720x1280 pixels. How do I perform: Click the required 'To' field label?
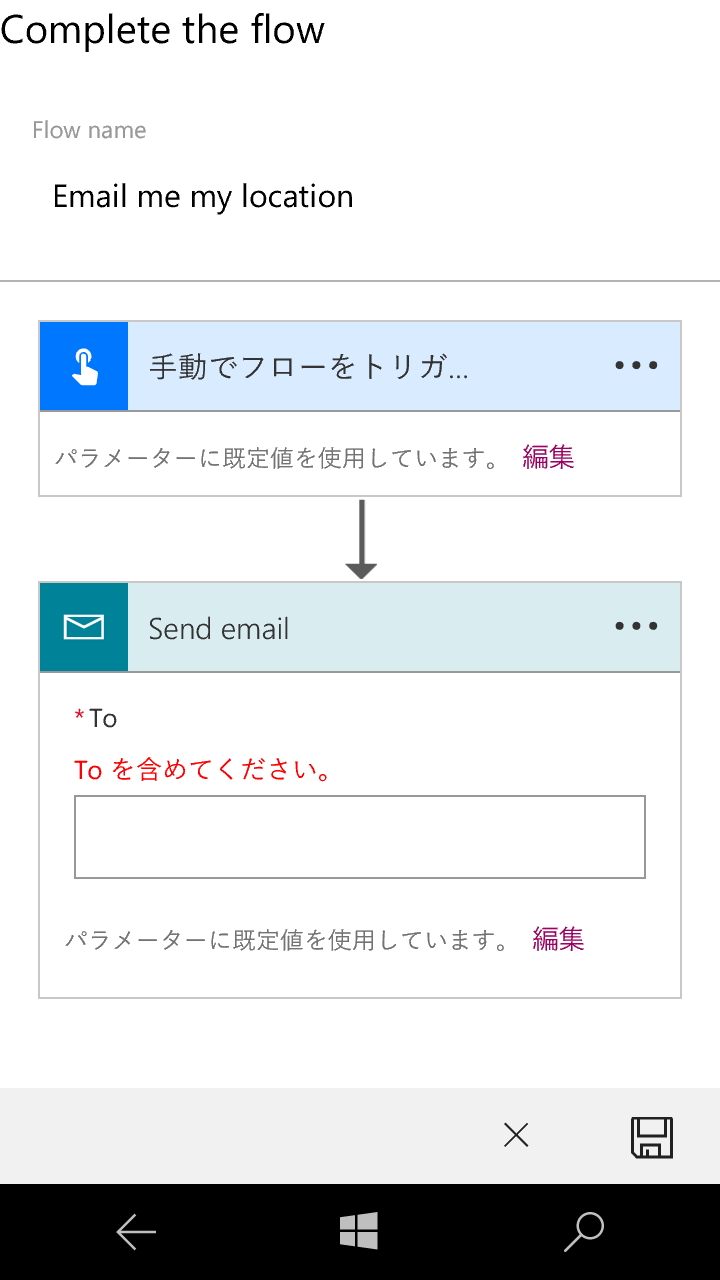(102, 718)
